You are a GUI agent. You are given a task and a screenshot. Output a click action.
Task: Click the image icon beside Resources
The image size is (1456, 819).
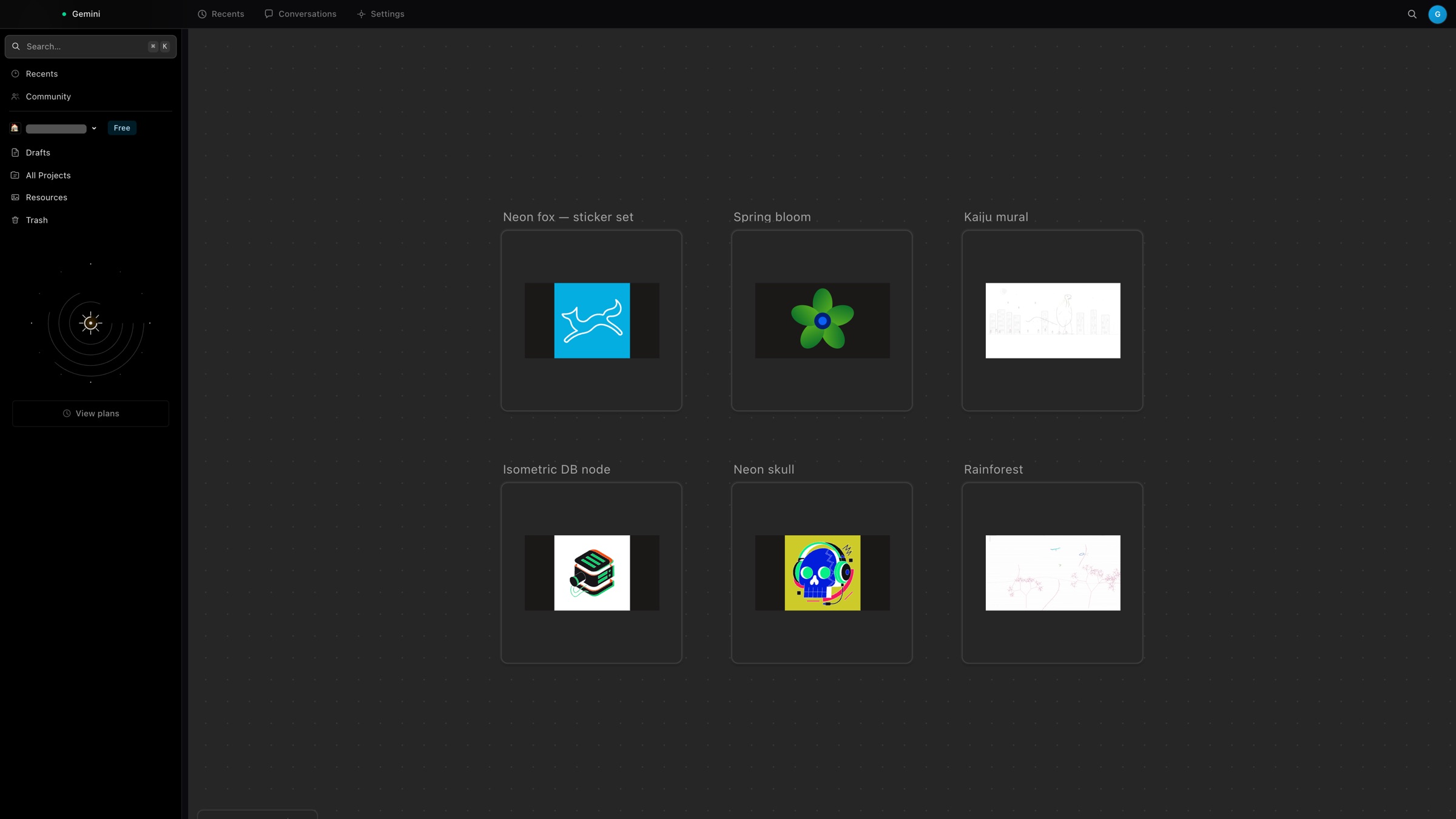point(15,198)
